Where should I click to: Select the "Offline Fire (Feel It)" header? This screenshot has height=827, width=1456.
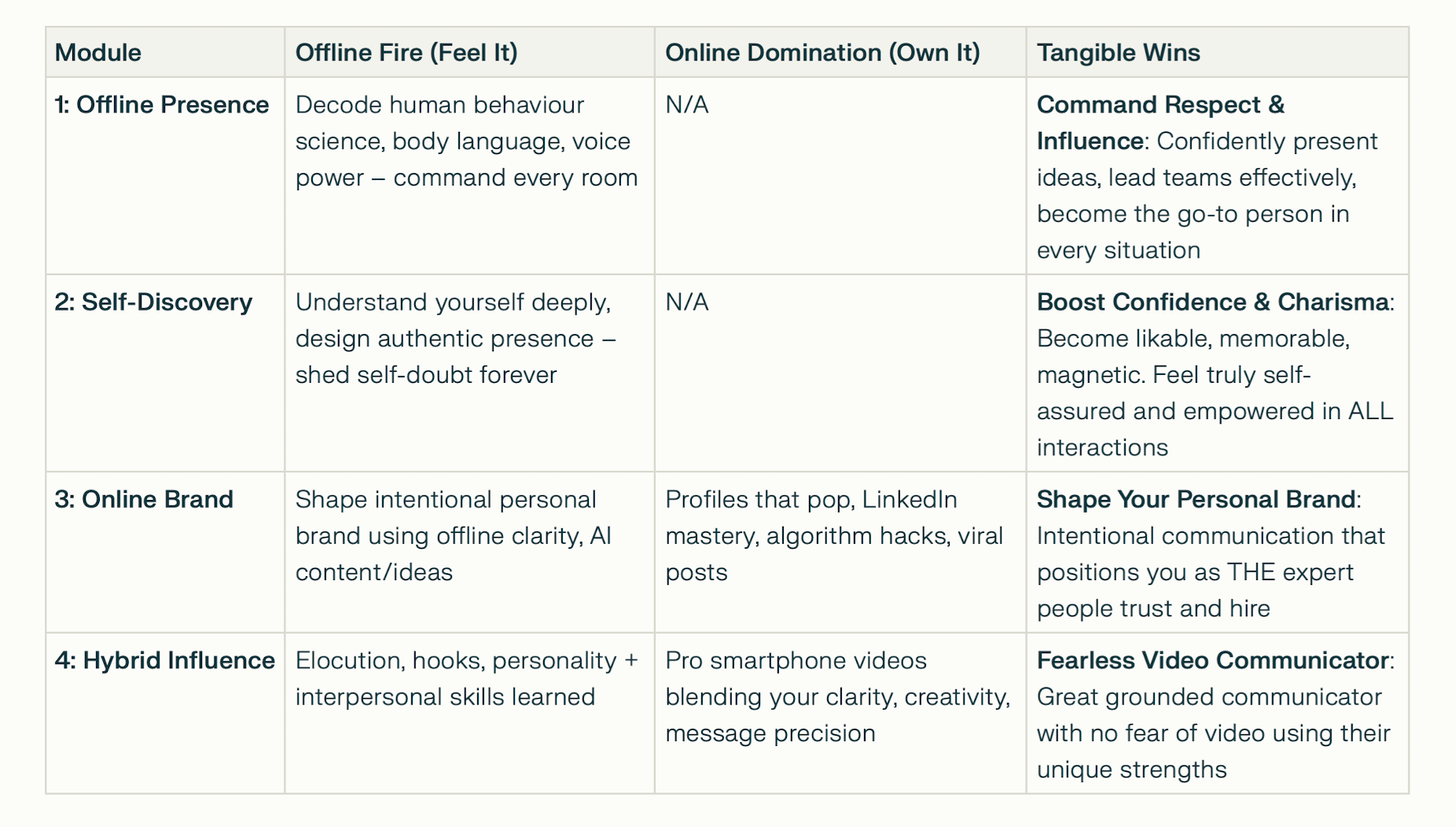click(x=406, y=53)
